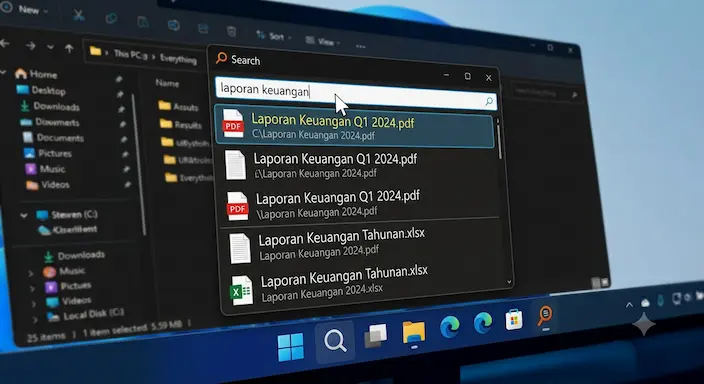This screenshot has width=704, height=384.
Task: Select Home in the navigation pane
Action: (36, 74)
